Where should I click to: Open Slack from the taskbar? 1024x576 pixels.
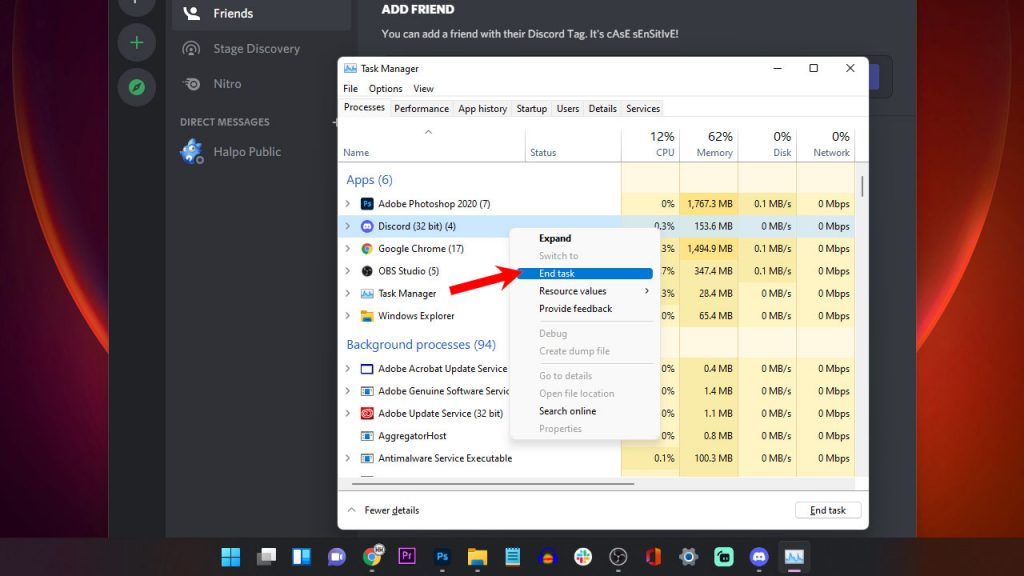[x=583, y=556]
